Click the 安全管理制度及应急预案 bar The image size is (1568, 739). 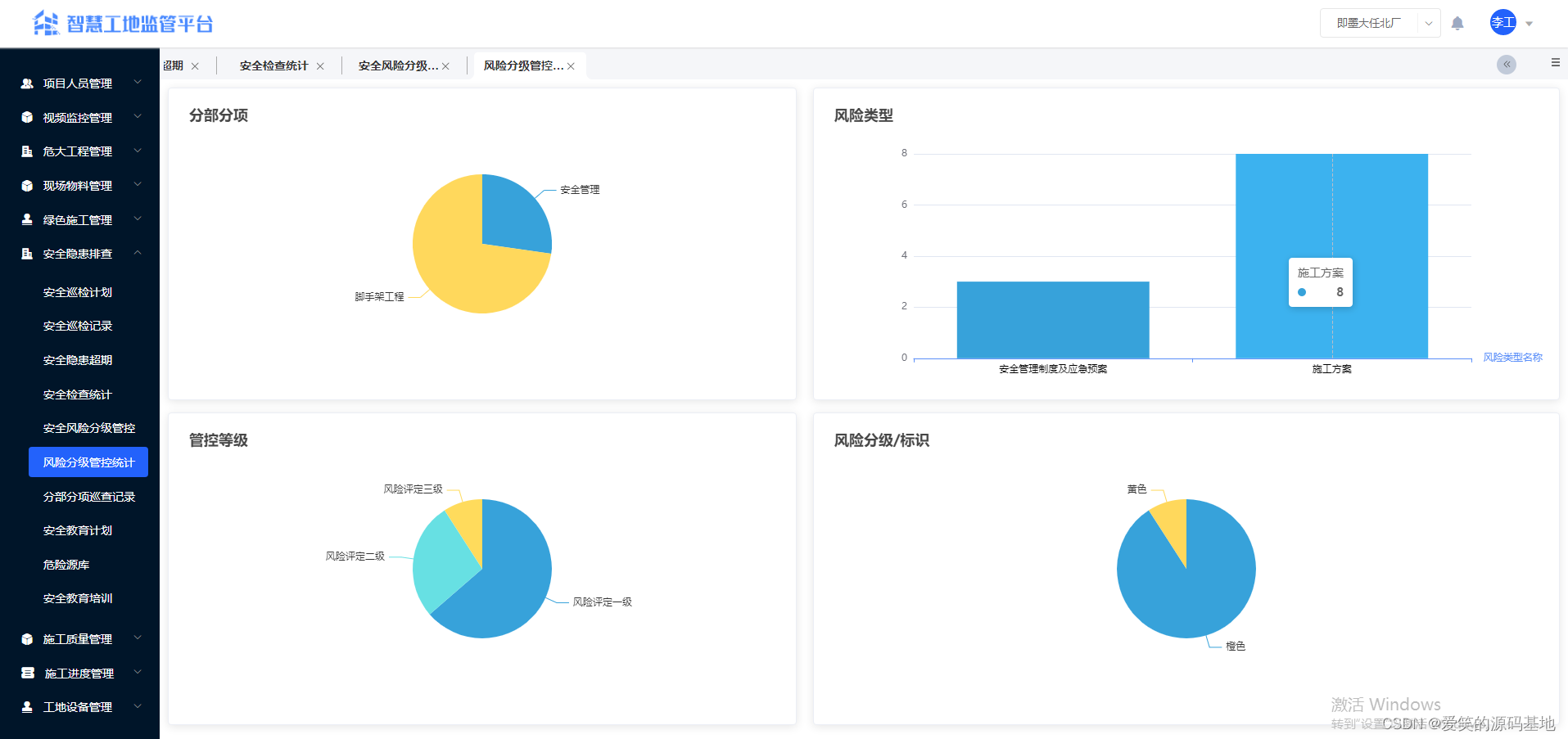[1053, 320]
